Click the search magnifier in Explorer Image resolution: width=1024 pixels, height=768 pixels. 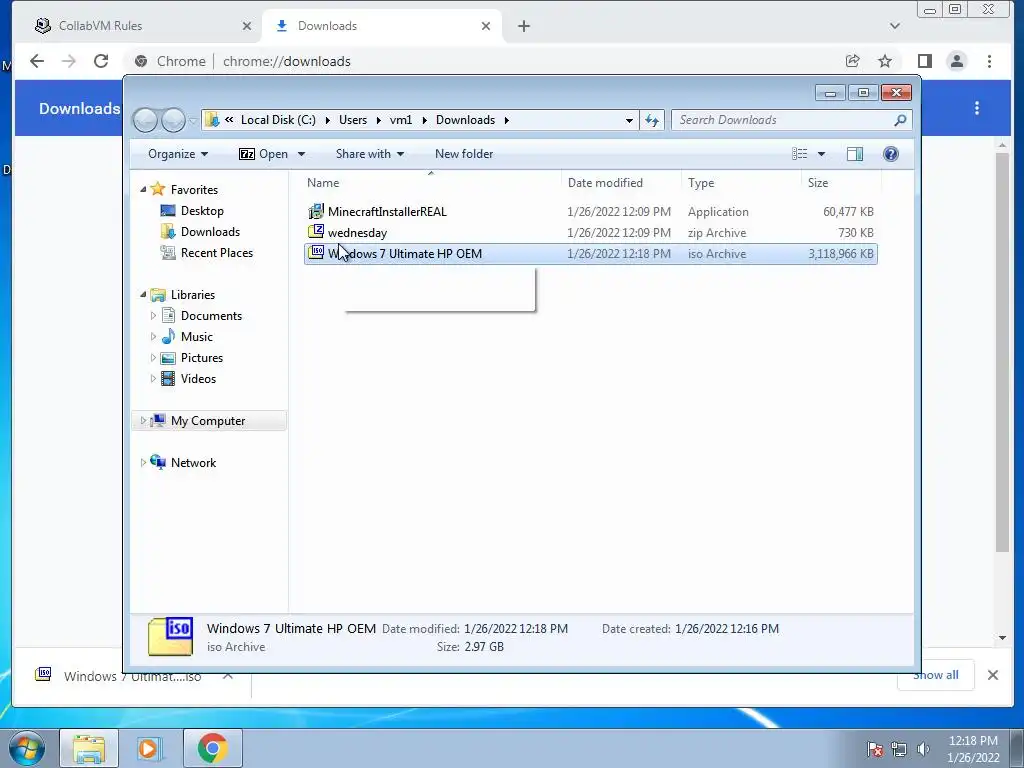click(x=900, y=120)
